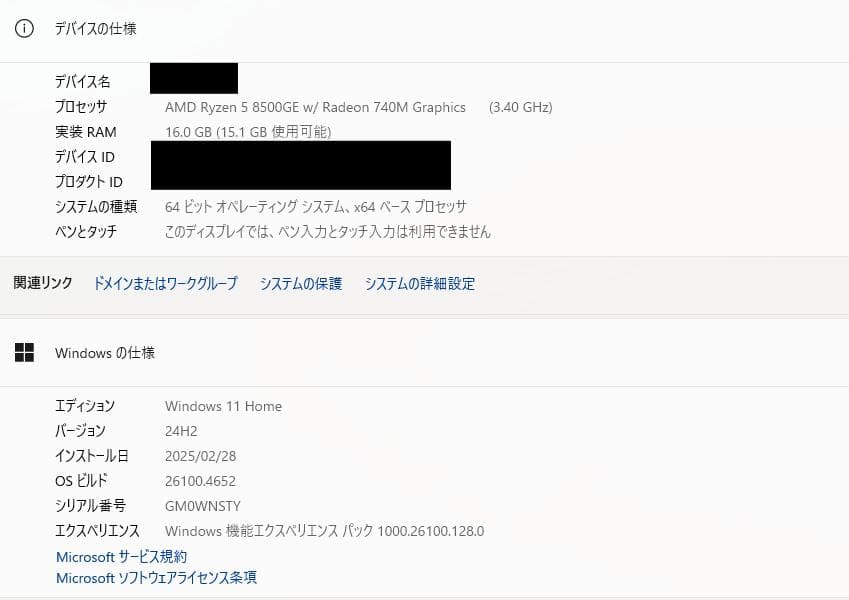This screenshot has width=849, height=600.
Task: Open the システムの詳細設定 link
Action: pos(422,284)
